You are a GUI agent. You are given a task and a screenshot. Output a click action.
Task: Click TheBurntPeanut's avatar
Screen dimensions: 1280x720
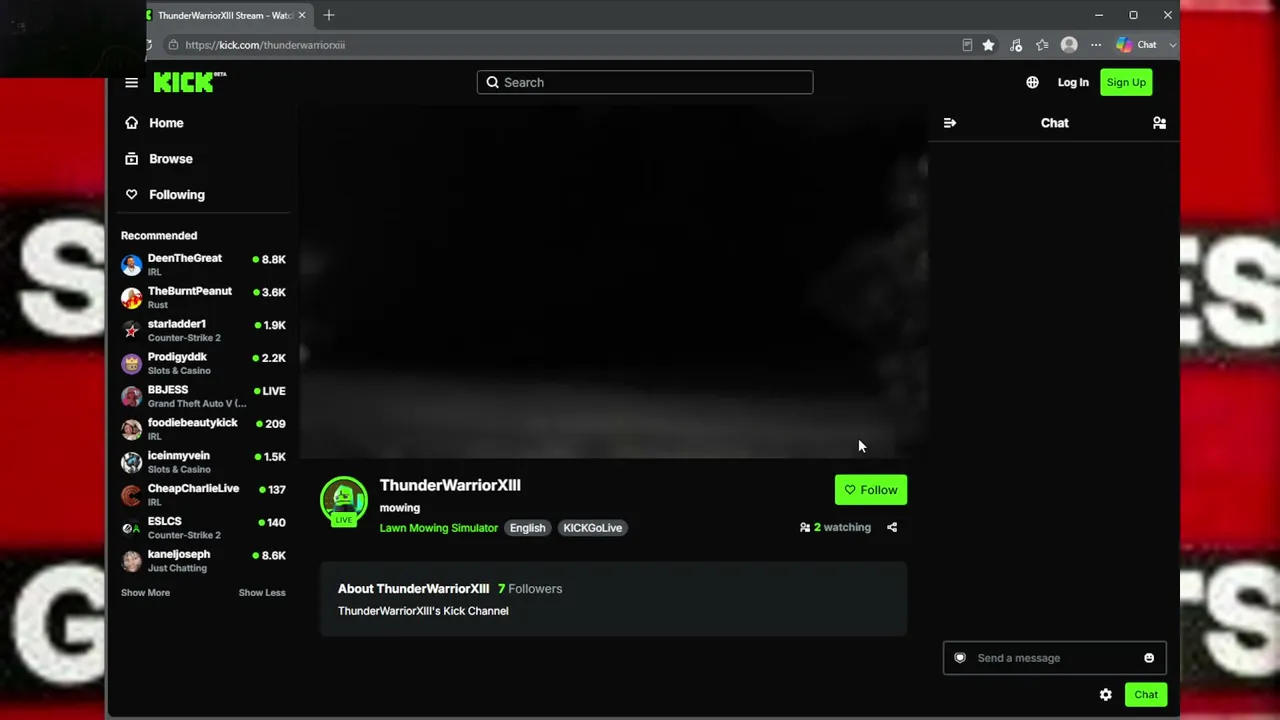tap(131, 298)
